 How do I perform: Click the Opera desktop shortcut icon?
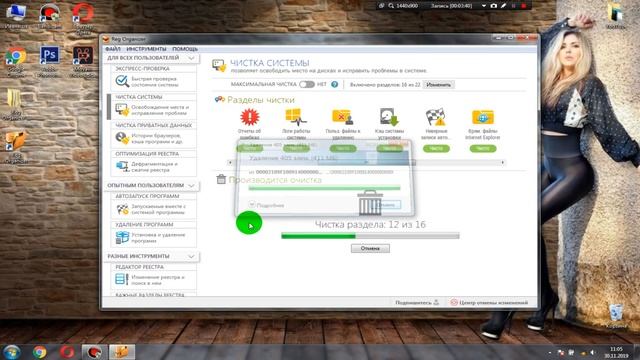pos(83,13)
